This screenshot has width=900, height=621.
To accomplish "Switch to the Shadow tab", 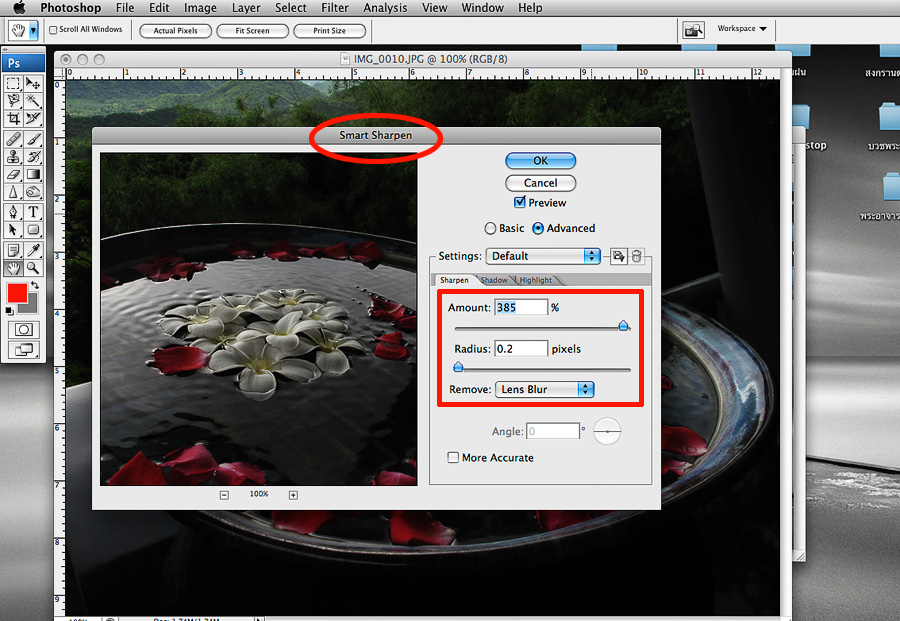I will point(494,280).
